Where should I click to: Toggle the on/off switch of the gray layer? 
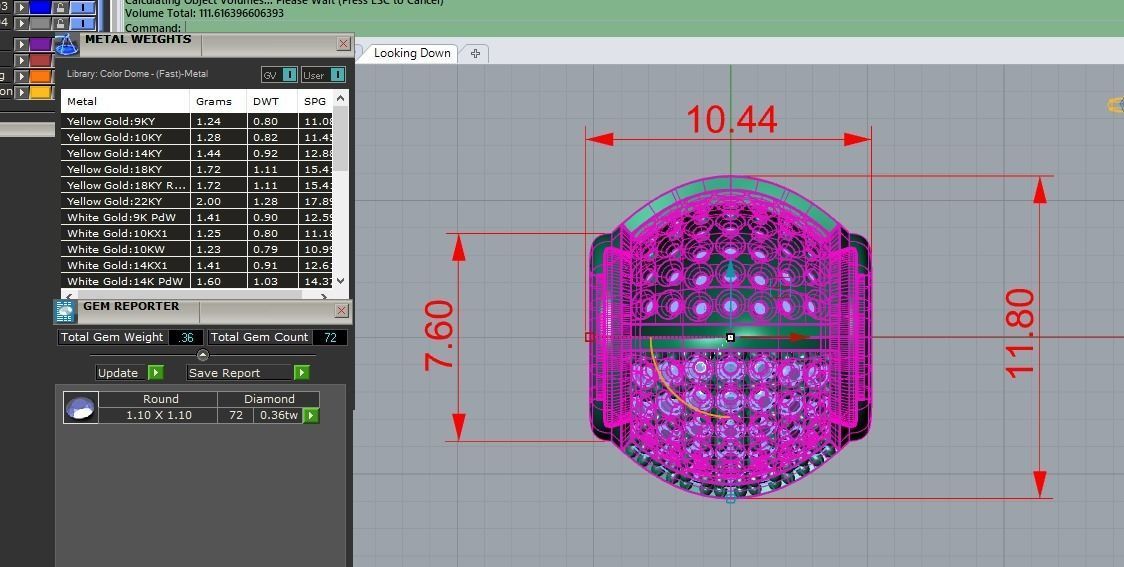coord(82,24)
